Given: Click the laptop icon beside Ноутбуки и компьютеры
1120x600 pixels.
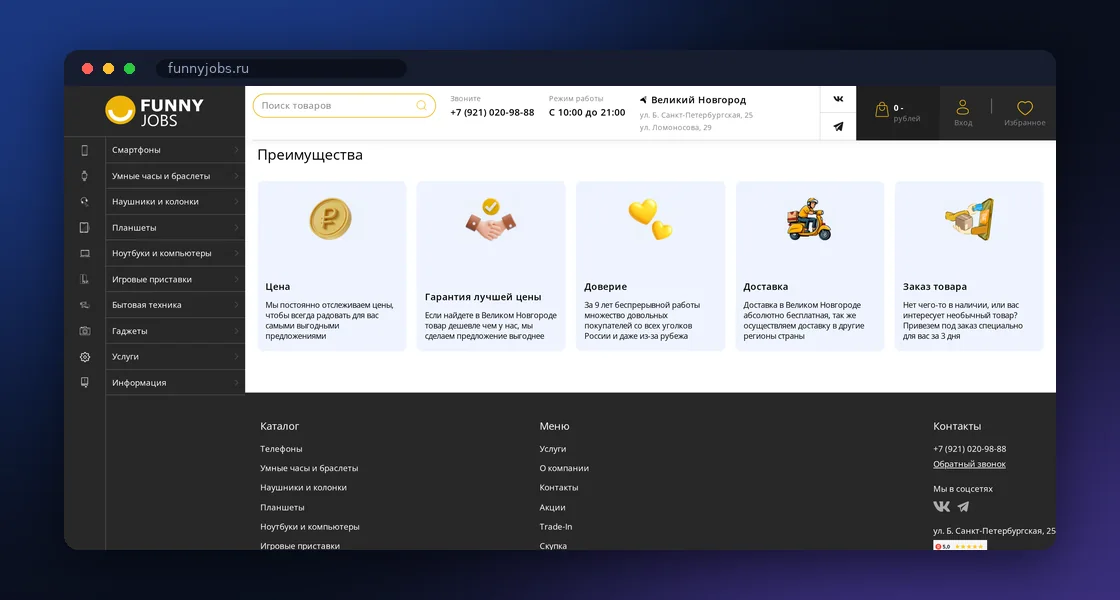Looking at the screenshot, I should click(84, 254).
